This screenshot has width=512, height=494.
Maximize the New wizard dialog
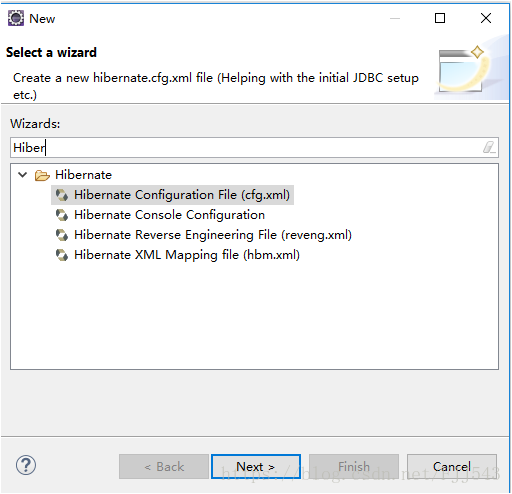tap(440, 18)
